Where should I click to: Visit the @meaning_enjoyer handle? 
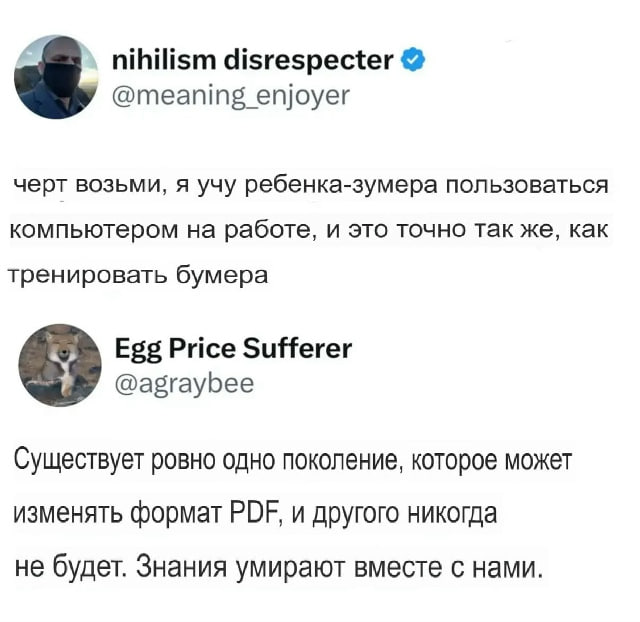(x=231, y=96)
